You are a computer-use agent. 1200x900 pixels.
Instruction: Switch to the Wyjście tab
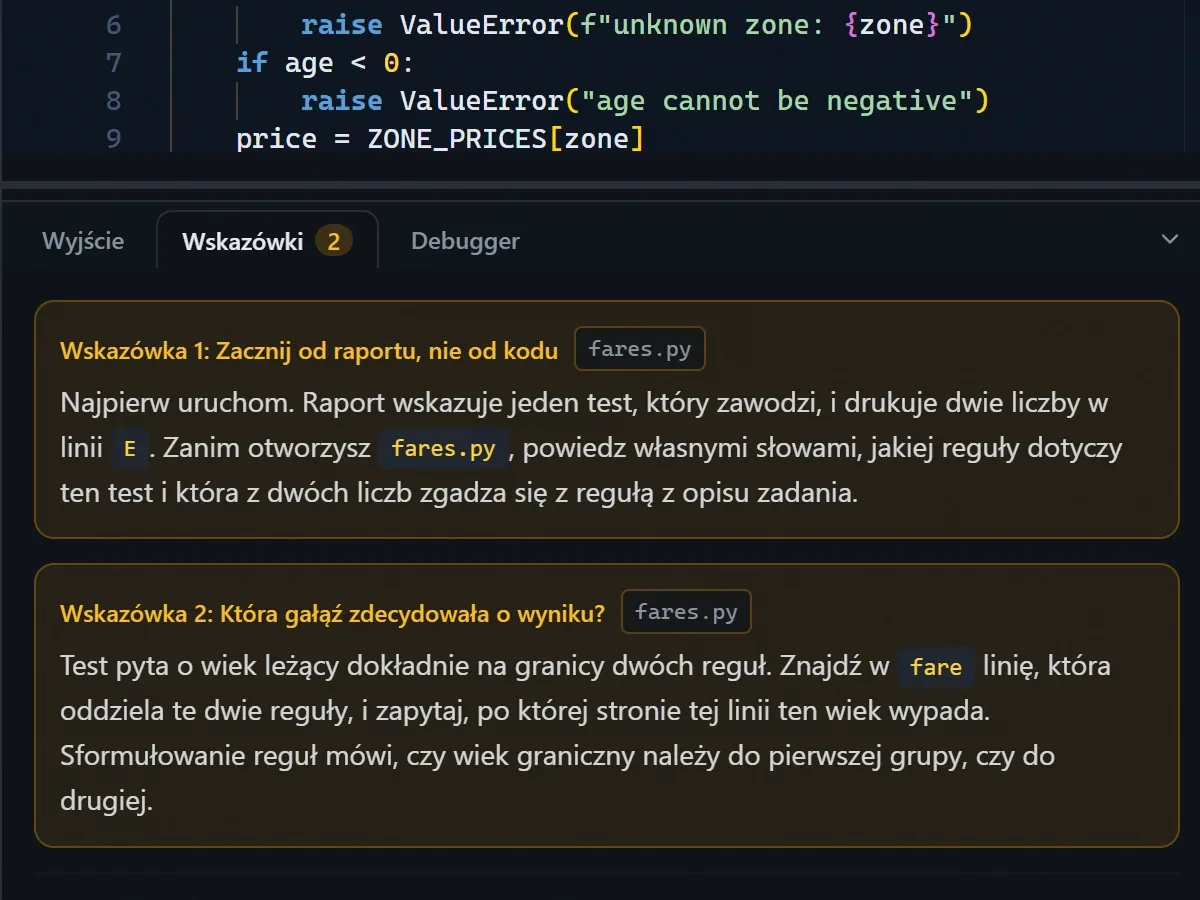point(83,241)
